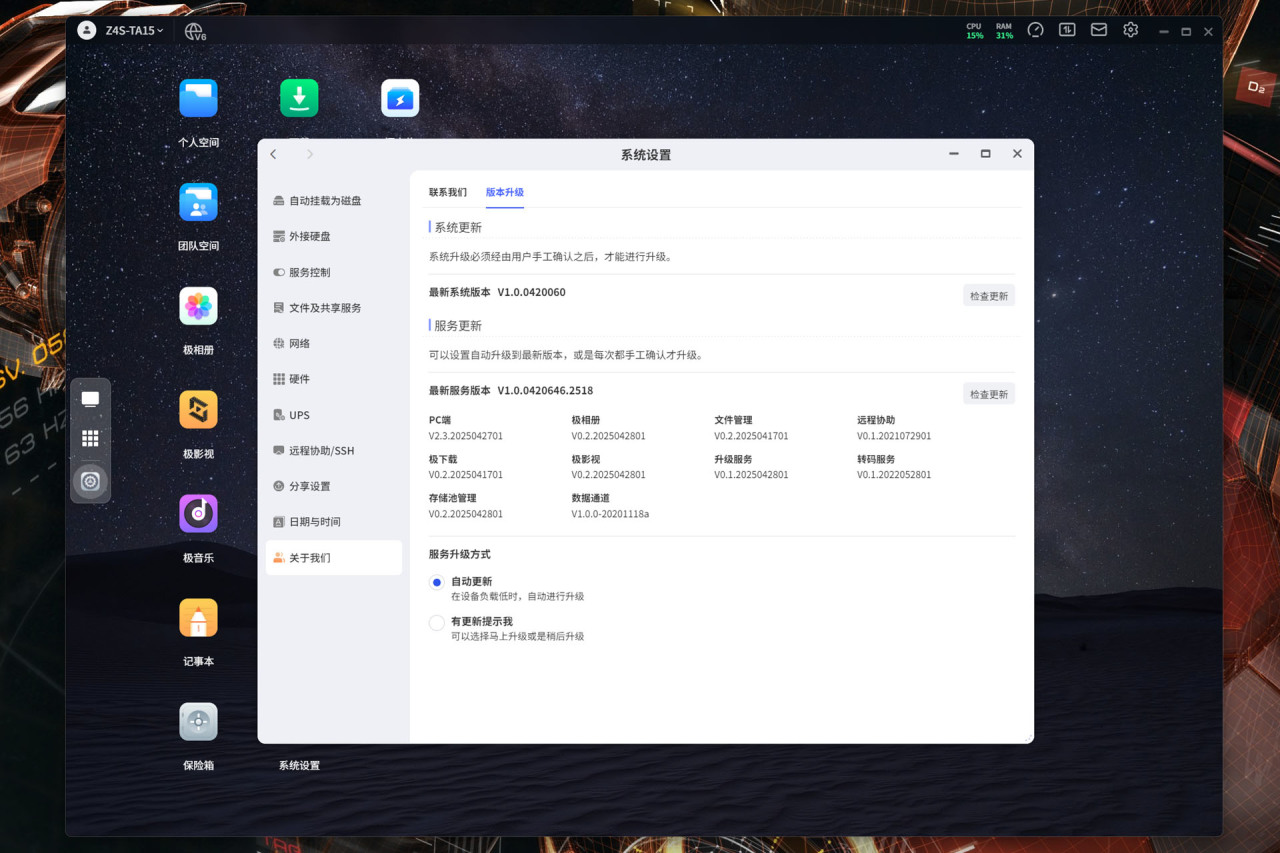Expand the Z4S-TA15 user dropdown
The width and height of the screenshot is (1280, 853).
133,31
